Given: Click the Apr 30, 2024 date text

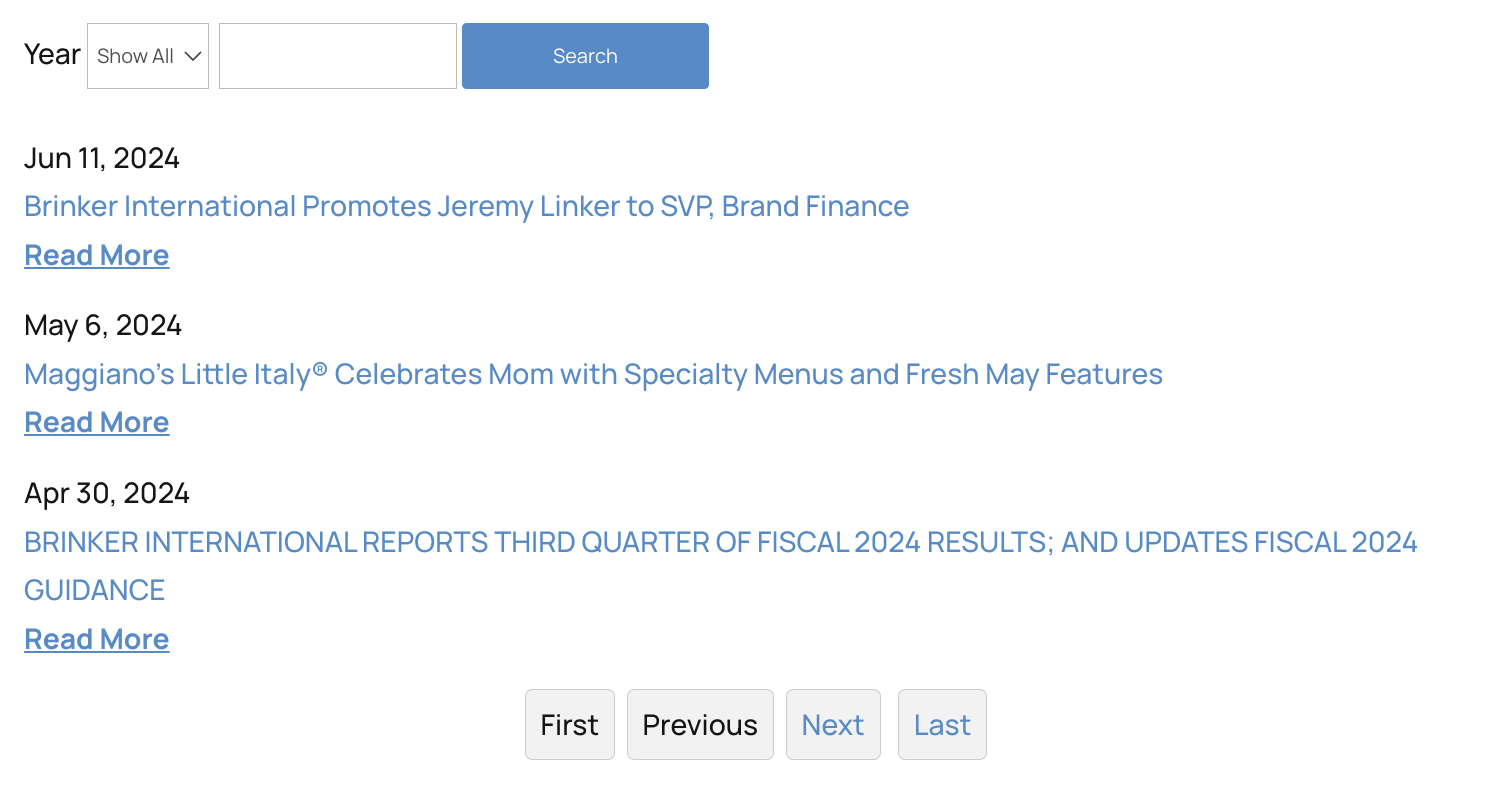Looking at the screenshot, I should [107, 493].
